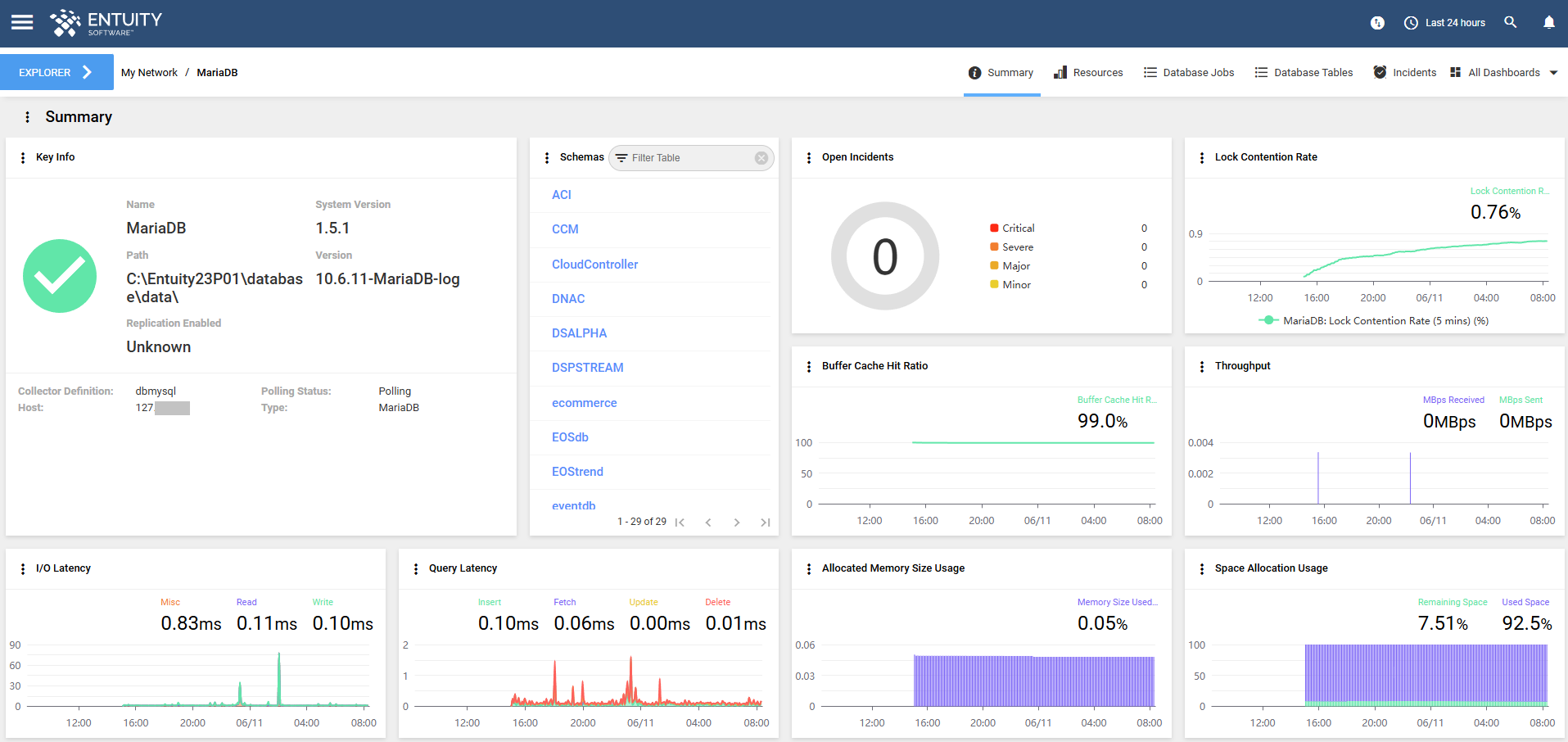Viewport: 1568px width, 742px height.
Task: Click the 0.76% Lock Contention value
Action: [1495, 213]
